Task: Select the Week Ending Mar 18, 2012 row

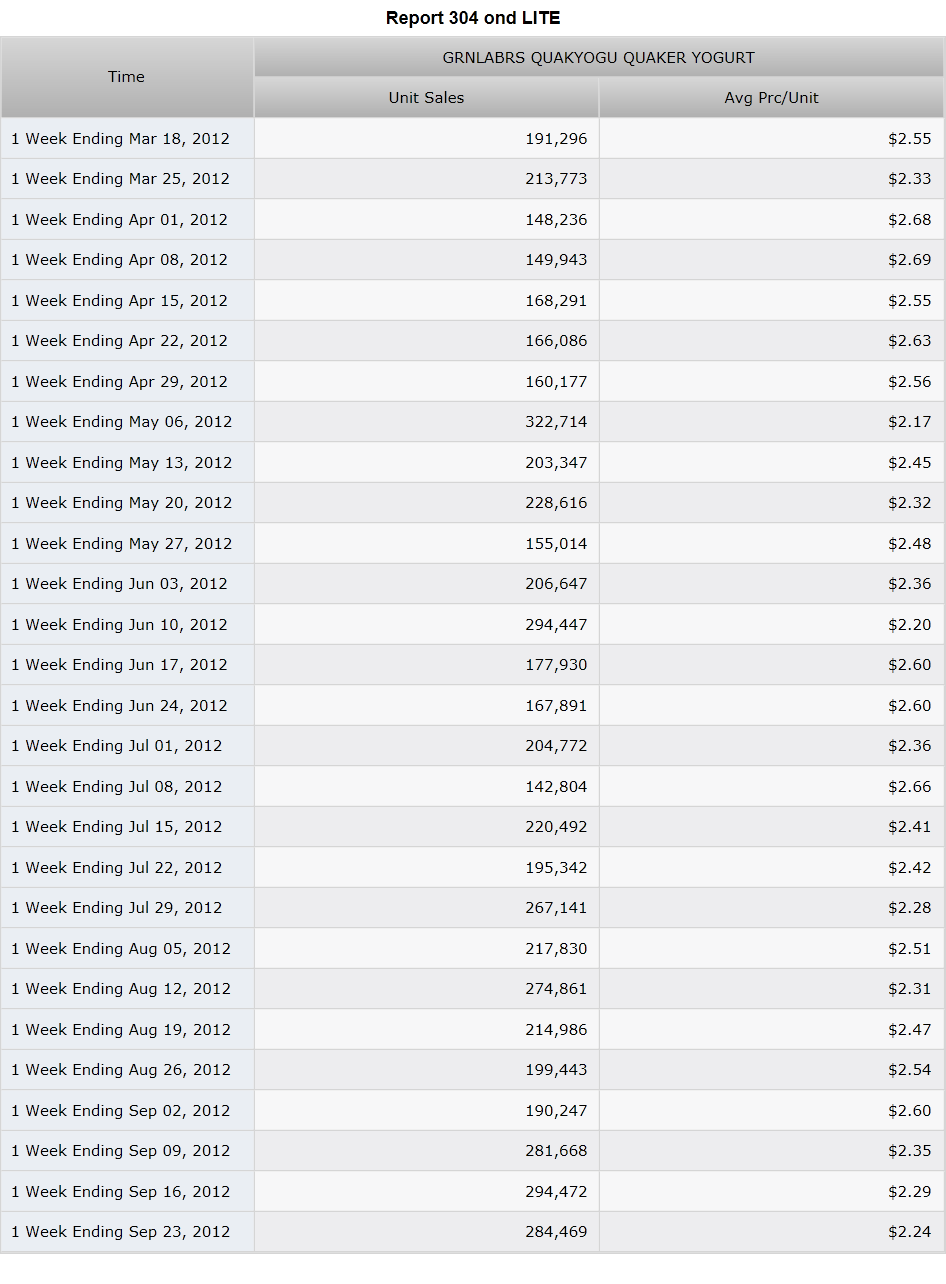Action: [x=473, y=139]
